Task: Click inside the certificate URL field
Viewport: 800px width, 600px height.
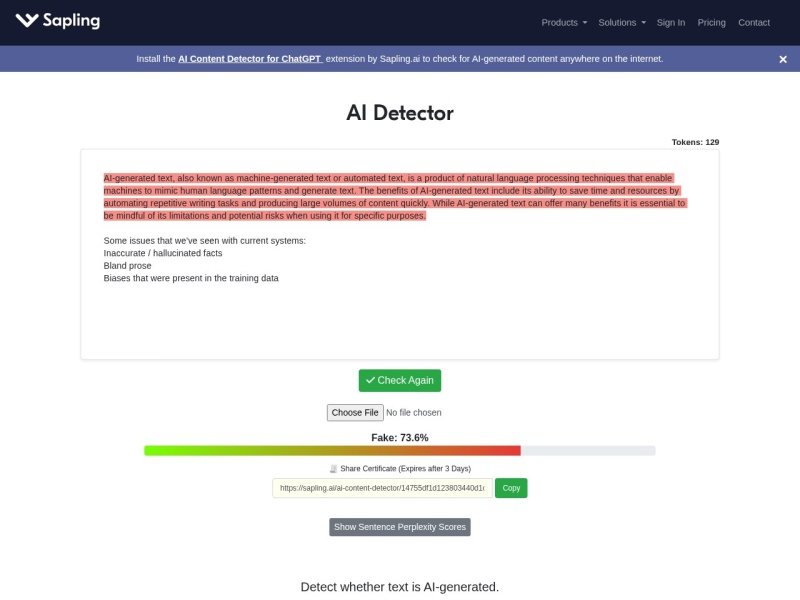Action: [383, 488]
